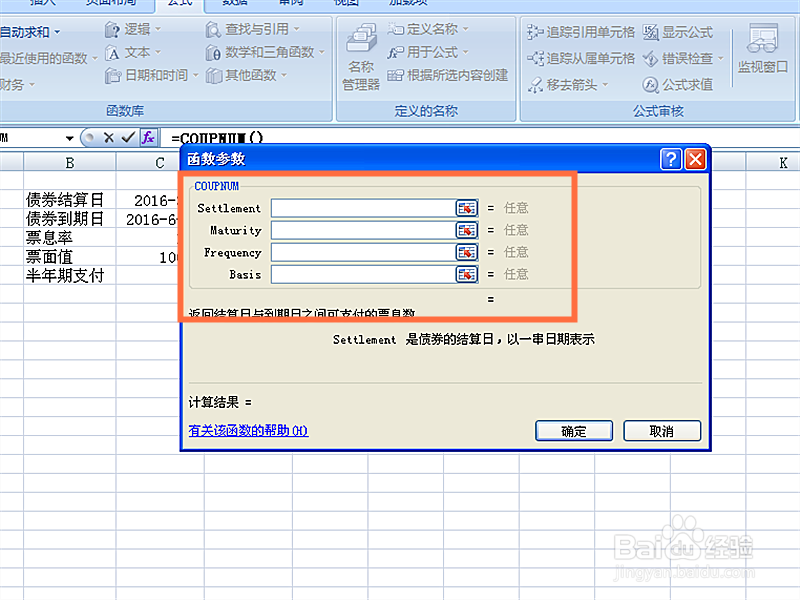Cancel formula entry with the X icon
800x600 pixels.
[x=109, y=138]
